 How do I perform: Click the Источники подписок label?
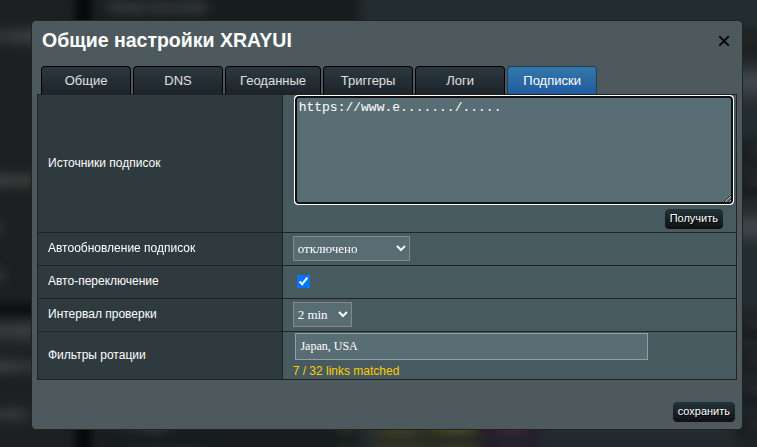point(104,162)
